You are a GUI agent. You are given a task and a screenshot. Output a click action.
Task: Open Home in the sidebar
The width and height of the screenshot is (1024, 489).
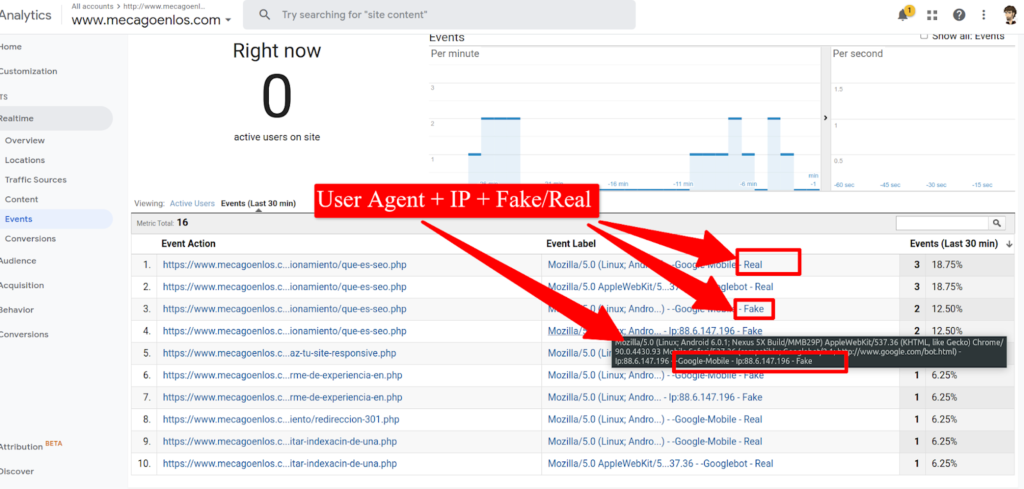(x=10, y=47)
